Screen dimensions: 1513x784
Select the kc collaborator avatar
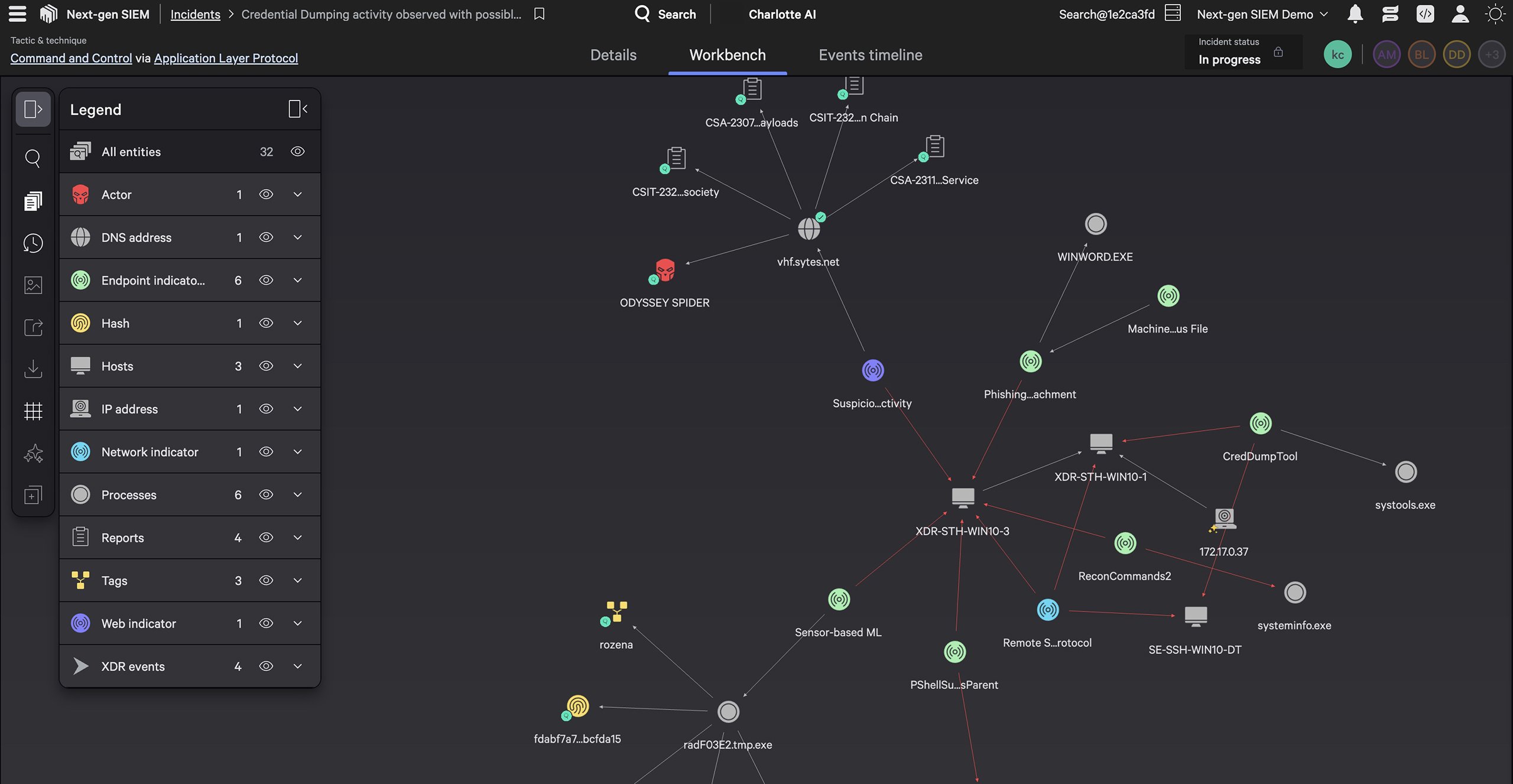(x=1338, y=54)
